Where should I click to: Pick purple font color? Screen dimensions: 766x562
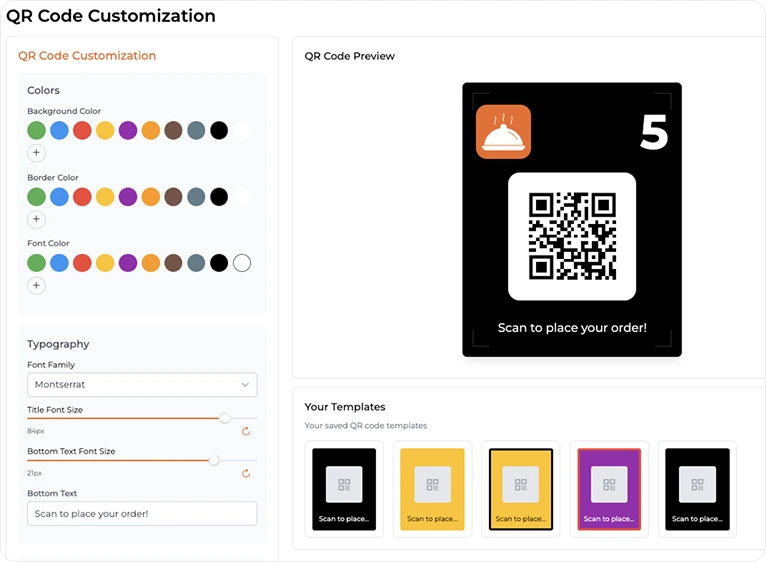(128, 263)
